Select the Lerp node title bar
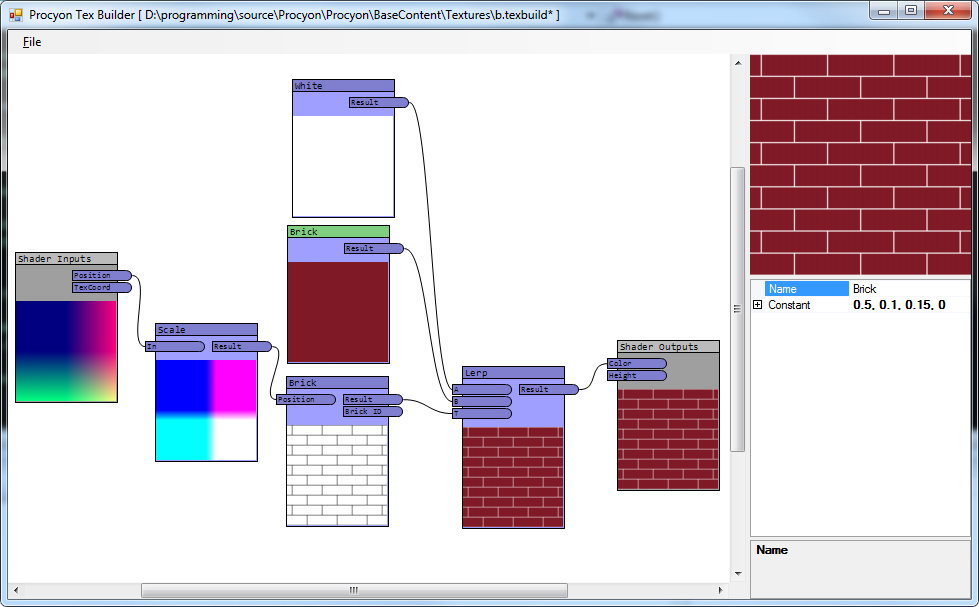The width and height of the screenshot is (979, 607). (513, 373)
